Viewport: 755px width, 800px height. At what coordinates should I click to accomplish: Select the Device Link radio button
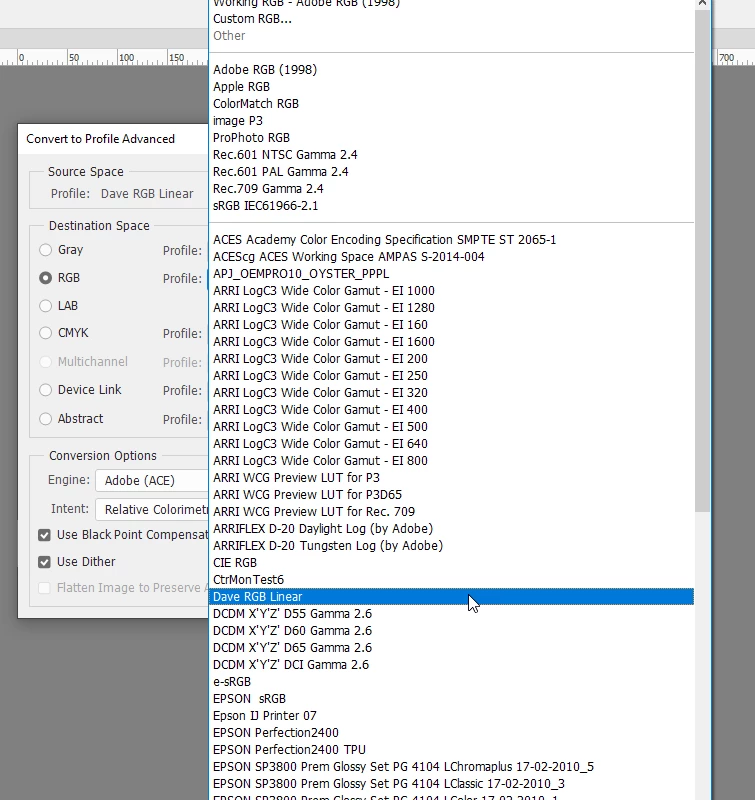[x=45, y=390]
